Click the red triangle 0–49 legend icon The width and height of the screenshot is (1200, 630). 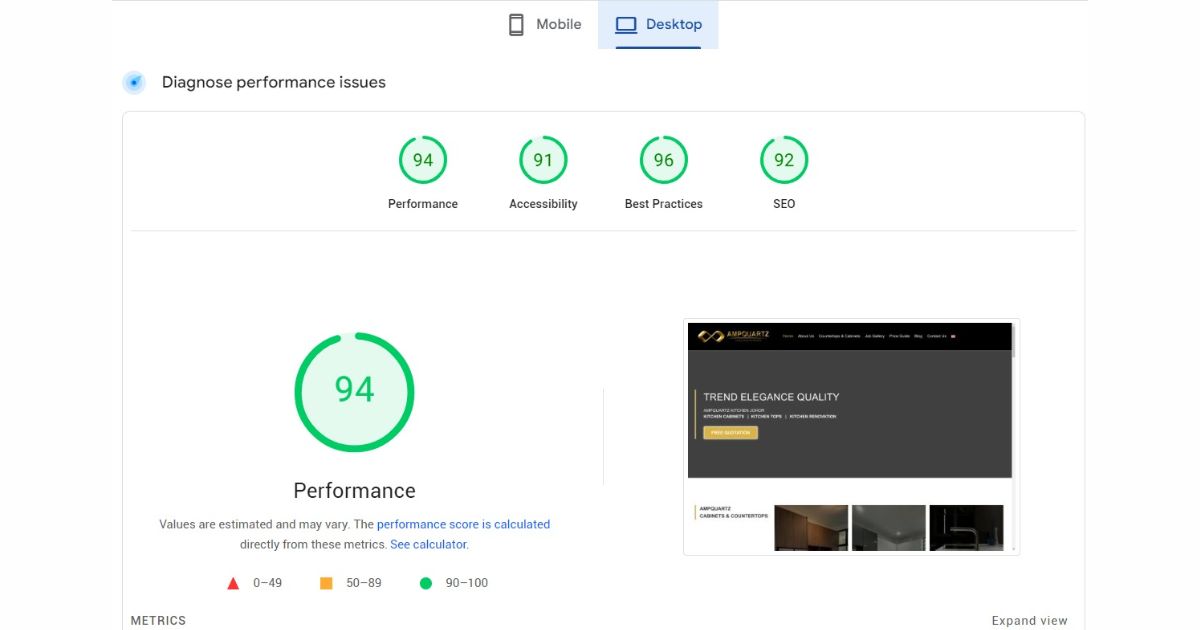point(233,583)
